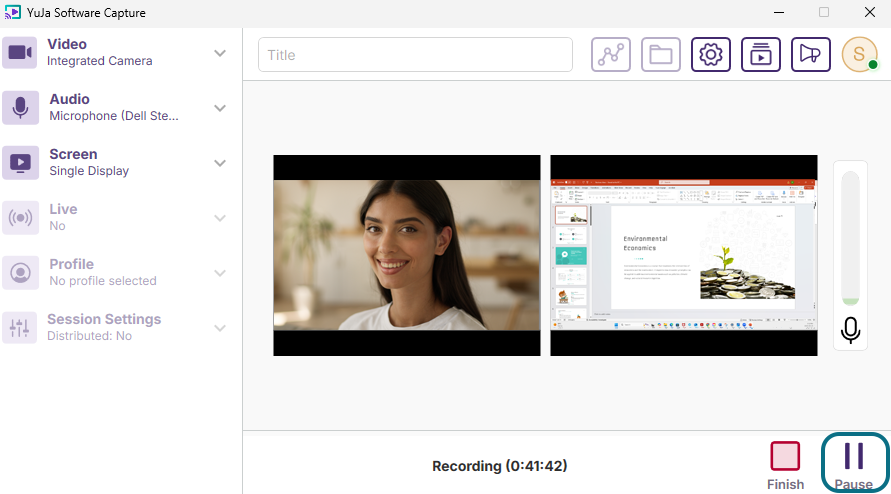Click the Profile icon in sidebar
The height and width of the screenshot is (494, 891).
pos(20,273)
